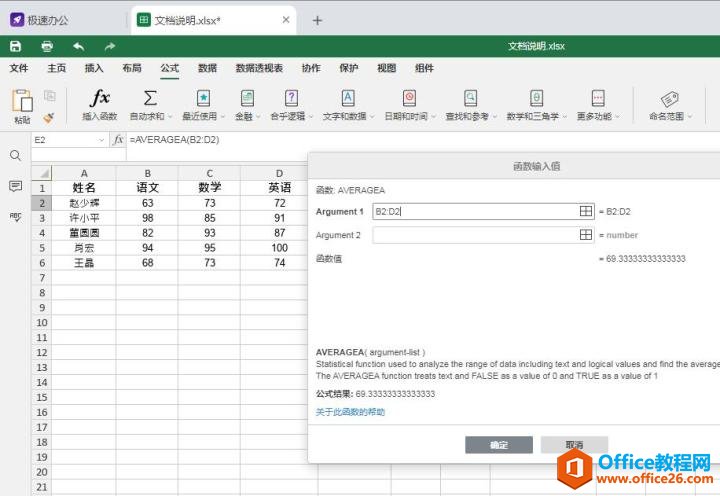The image size is (720, 496).
Task: Switch to the 保护 ribbon tab
Action: click(x=349, y=68)
